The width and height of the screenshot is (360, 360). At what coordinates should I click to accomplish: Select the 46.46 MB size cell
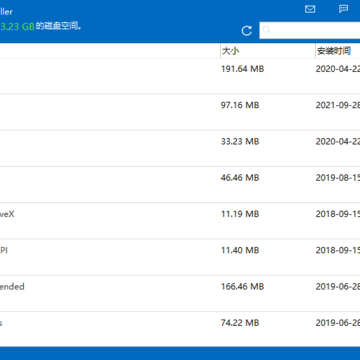[x=240, y=178]
